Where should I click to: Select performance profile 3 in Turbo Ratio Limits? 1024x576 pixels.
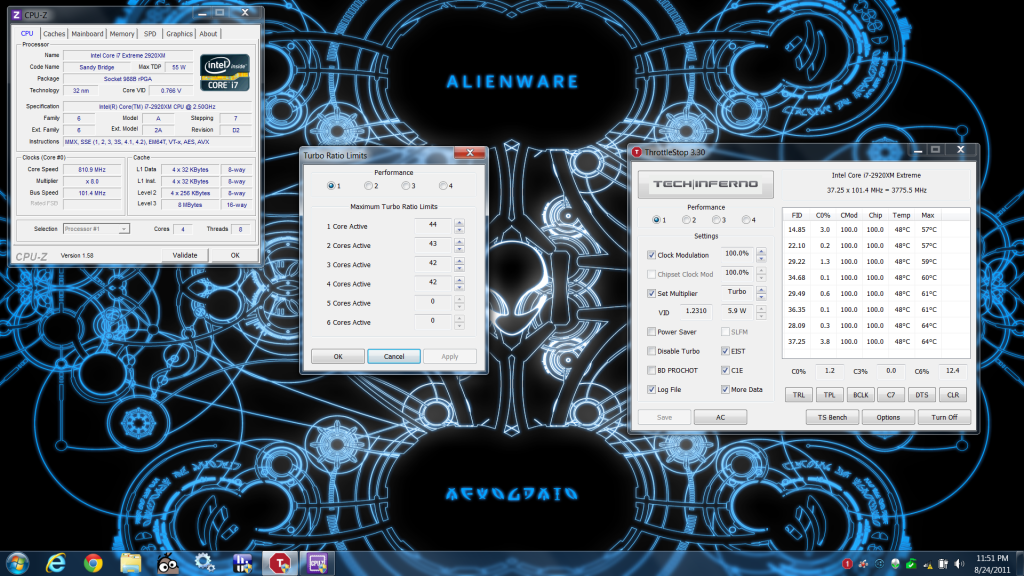[406, 186]
